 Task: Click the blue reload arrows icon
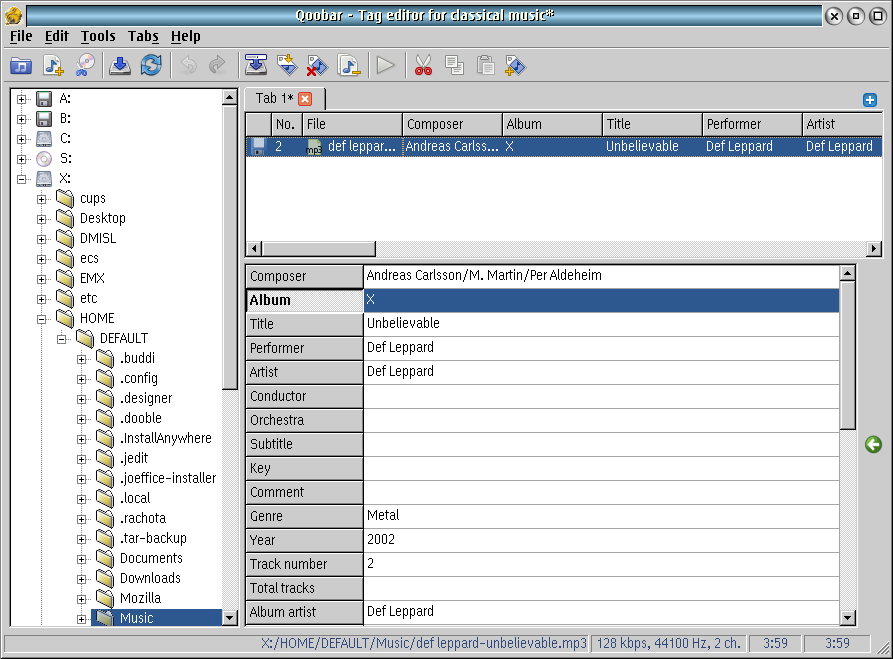151,66
